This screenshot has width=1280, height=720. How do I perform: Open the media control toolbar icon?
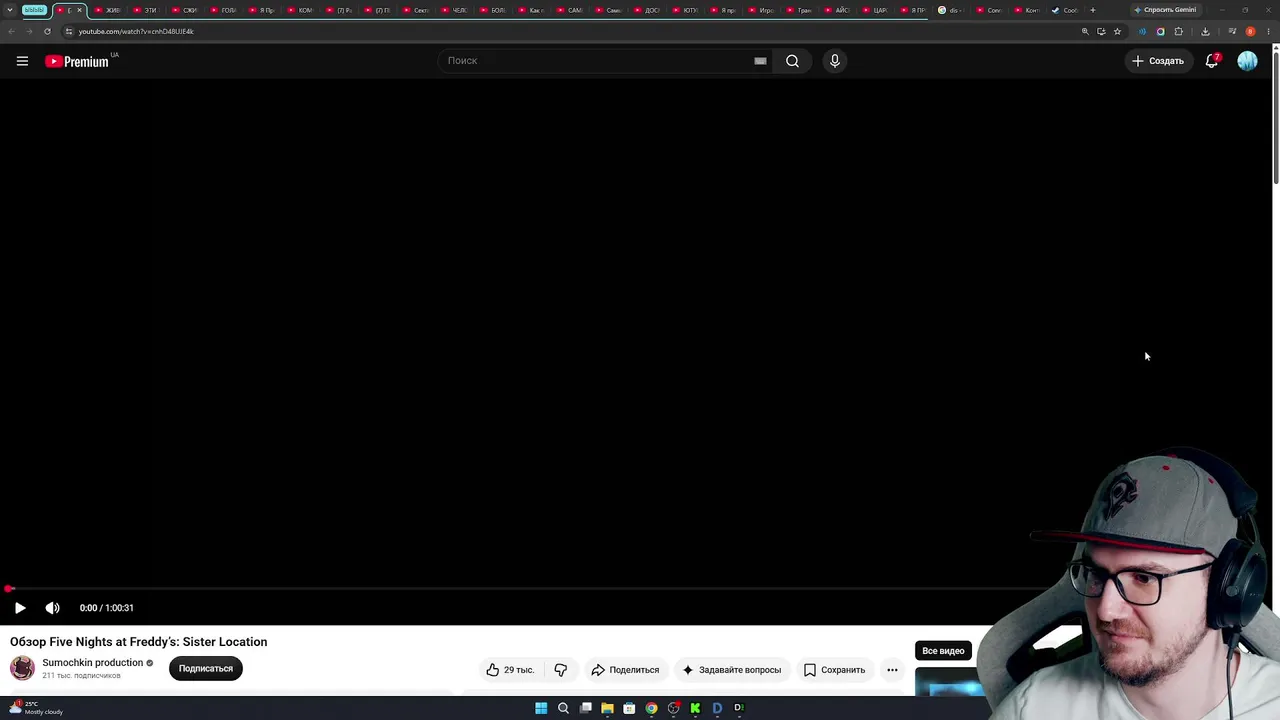click(x=1232, y=31)
